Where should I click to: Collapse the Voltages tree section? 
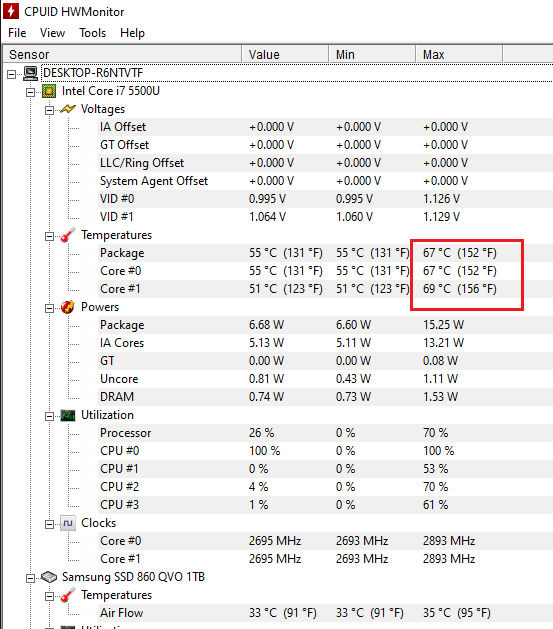coord(49,110)
